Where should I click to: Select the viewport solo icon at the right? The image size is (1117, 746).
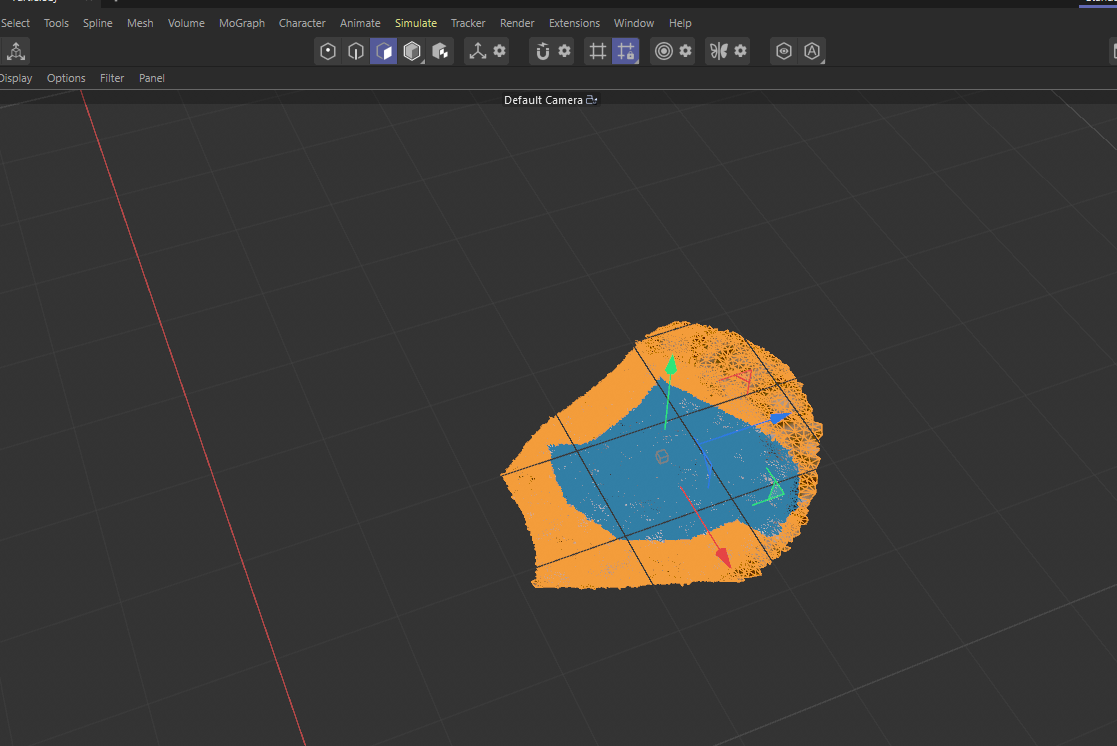(x=784, y=51)
